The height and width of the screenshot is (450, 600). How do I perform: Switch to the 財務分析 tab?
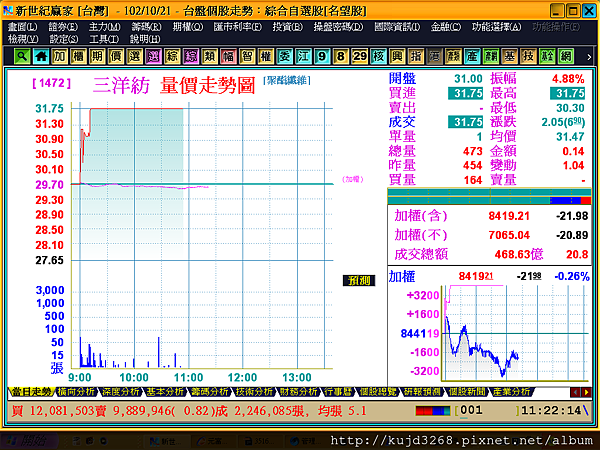(x=298, y=391)
